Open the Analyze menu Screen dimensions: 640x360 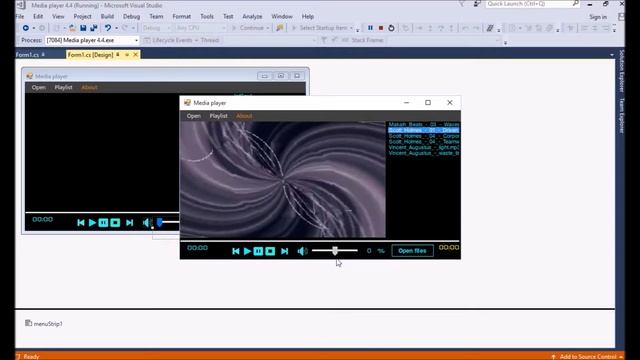click(252, 17)
